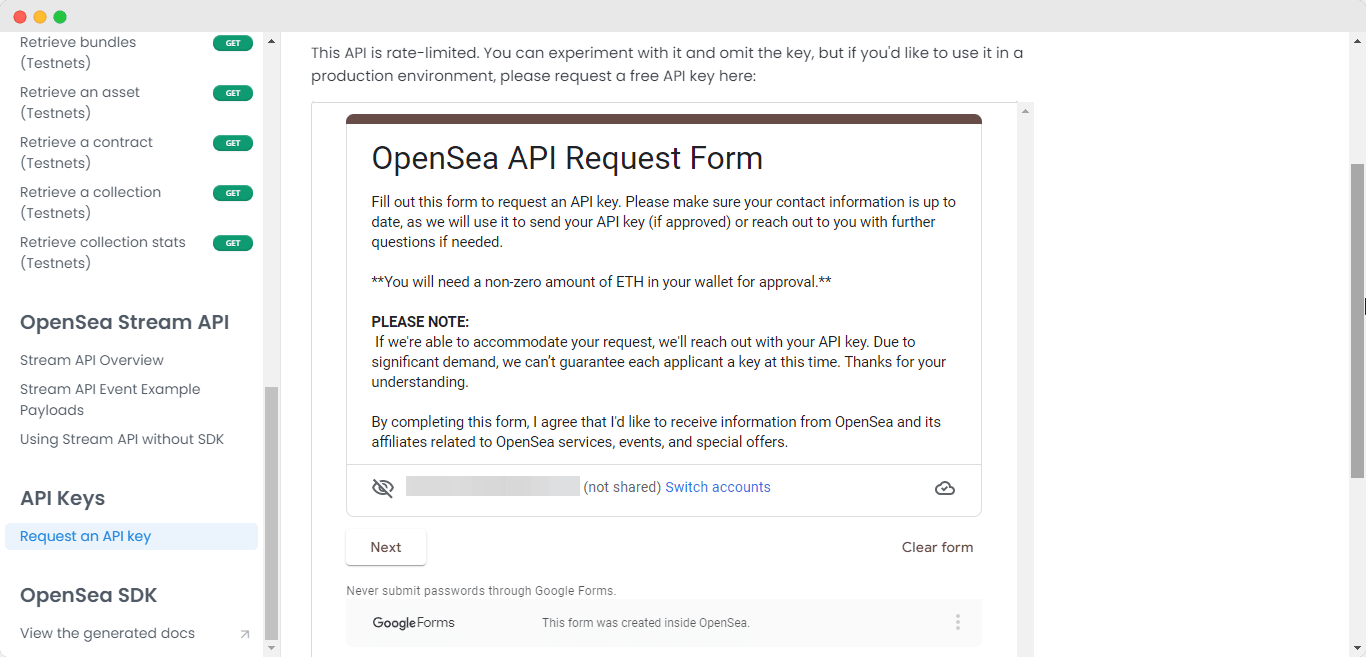This screenshot has height=657, width=1366.
Task: Click the Google Forms logo in the footer
Action: [413, 622]
